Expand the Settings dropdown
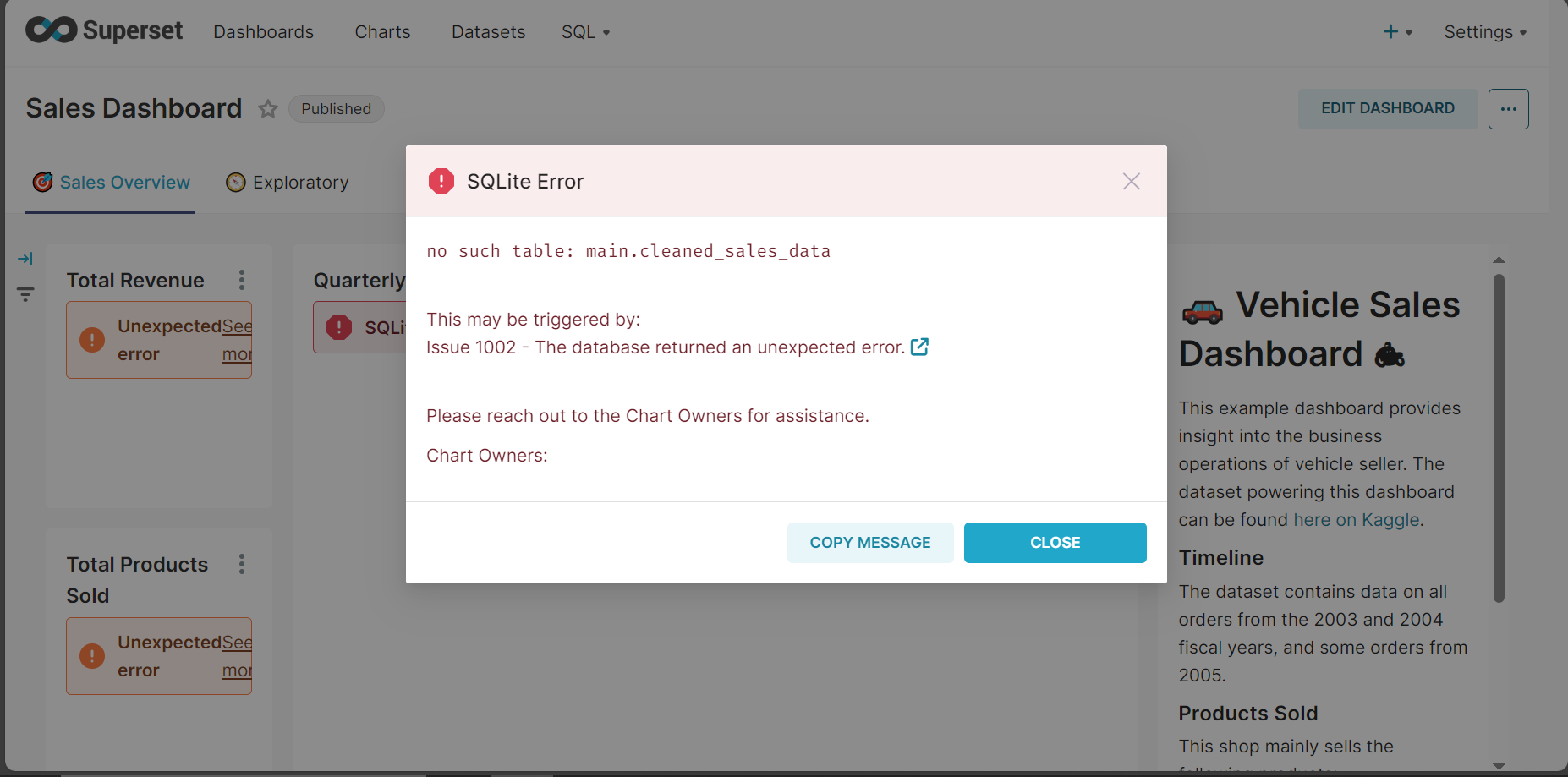 click(x=1484, y=32)
